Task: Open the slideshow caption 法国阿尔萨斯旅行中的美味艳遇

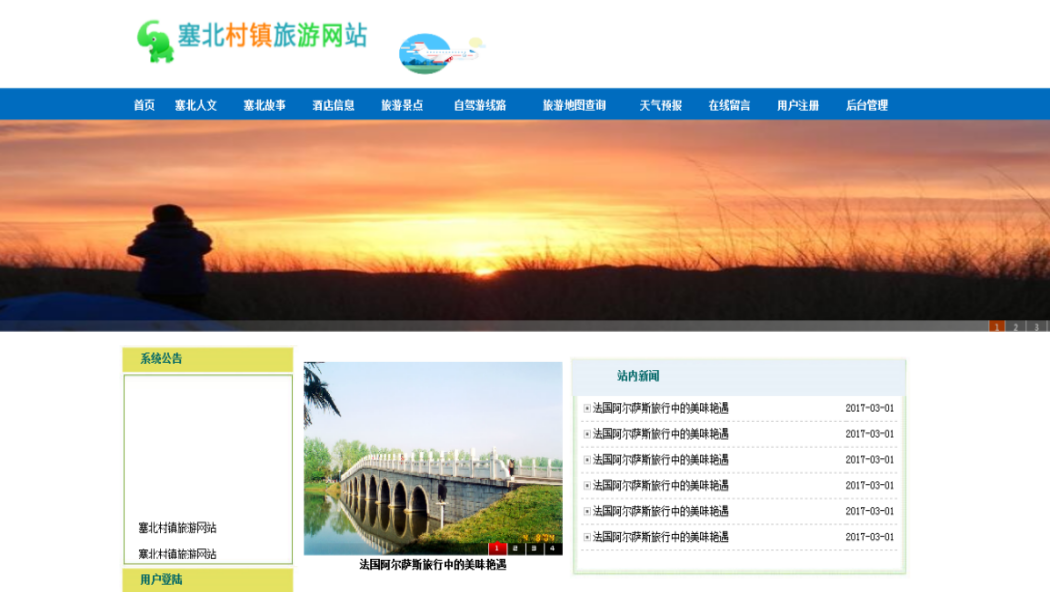Action: [x=433, y=565]
